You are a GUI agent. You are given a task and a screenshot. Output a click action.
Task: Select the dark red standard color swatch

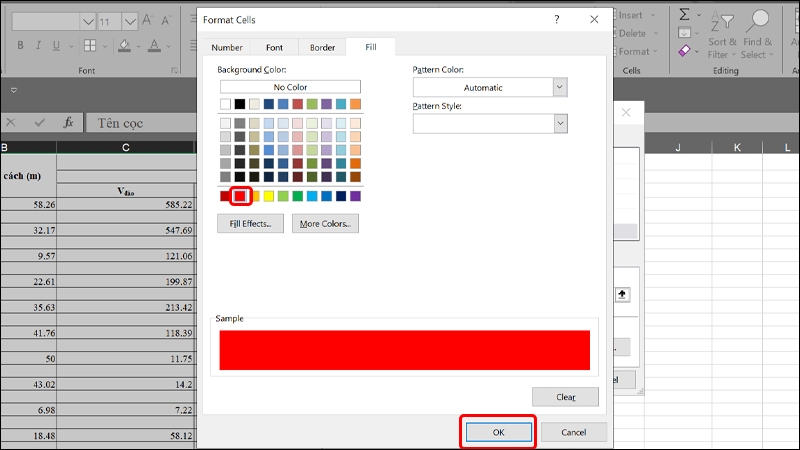pyautogui.click(x=225, y=196)
